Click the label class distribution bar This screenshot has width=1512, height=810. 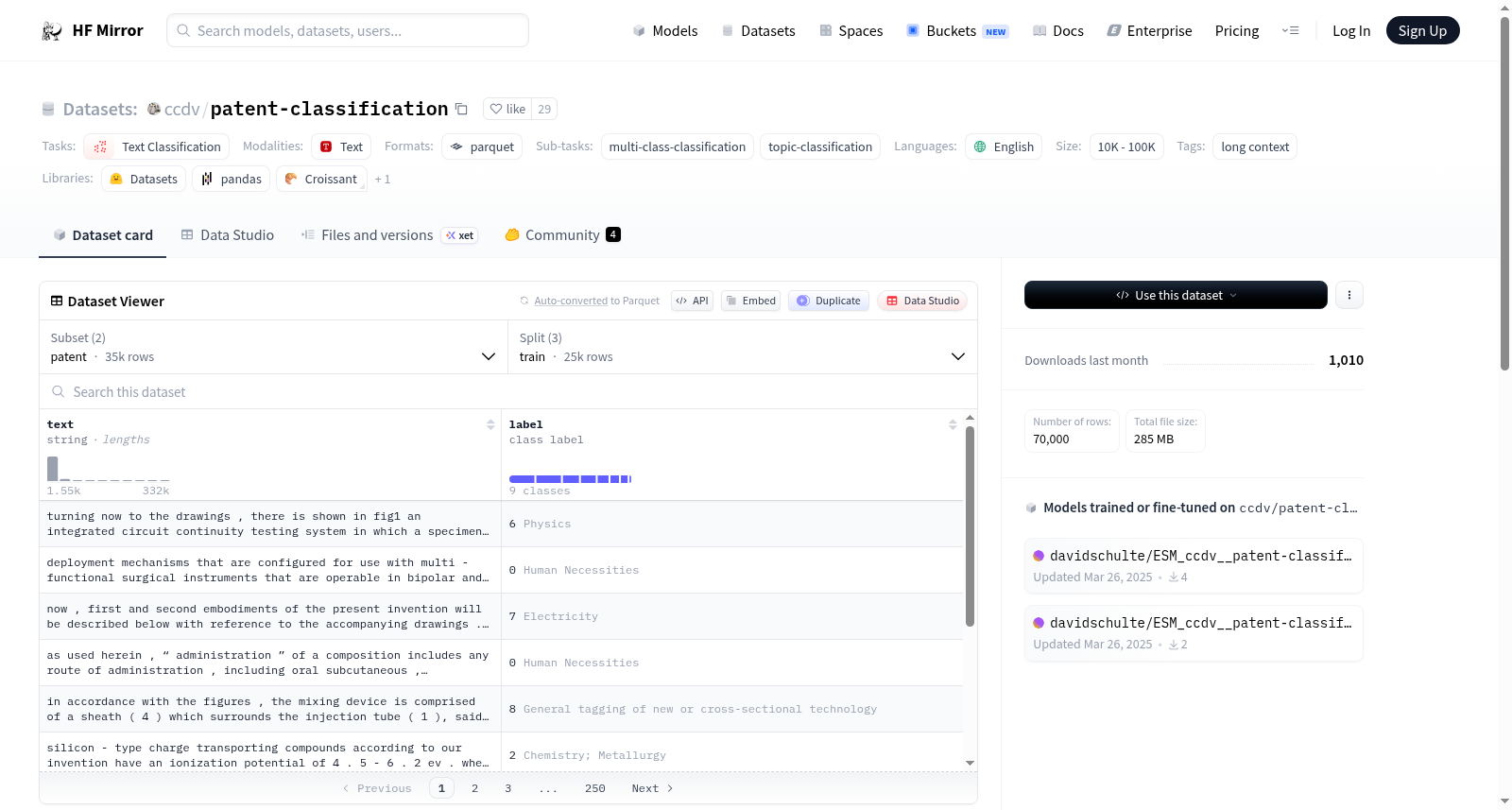570,479
